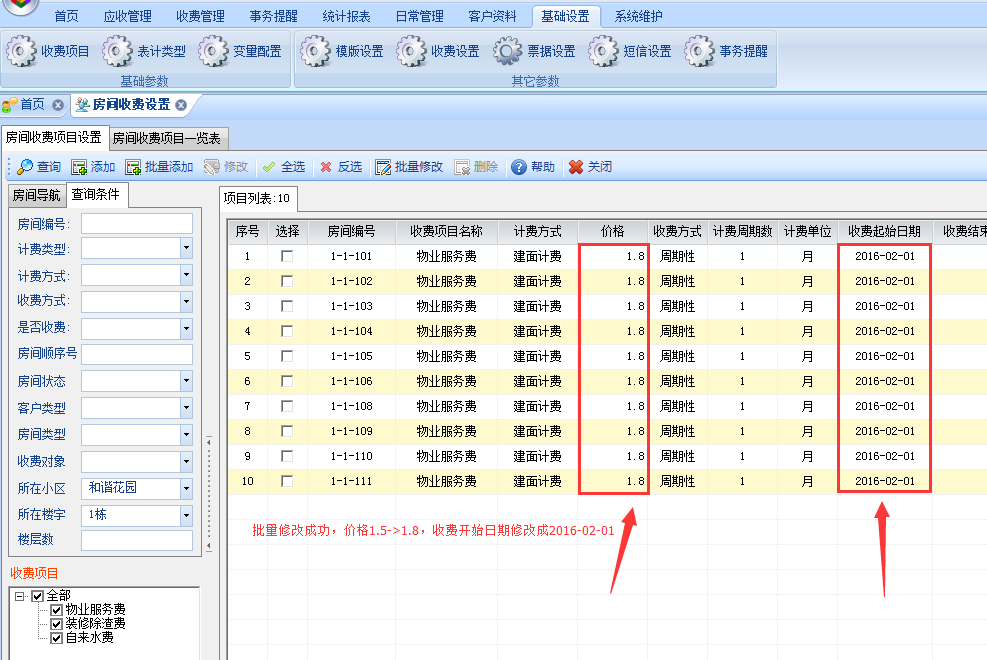The image size is (987, 660).
Task: Open the 收费管理 menu
Action: click(200, 16)
